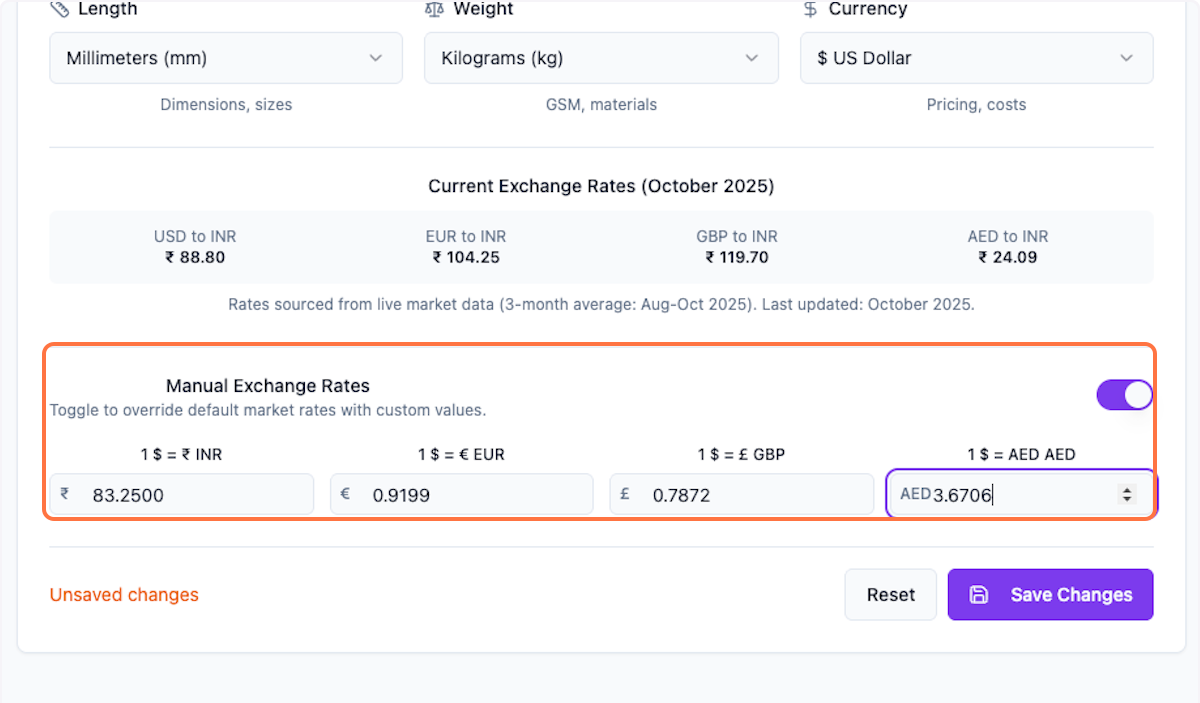Click the dollar sign icon beside Currency

pyautogui.click(x=810, y=9)
